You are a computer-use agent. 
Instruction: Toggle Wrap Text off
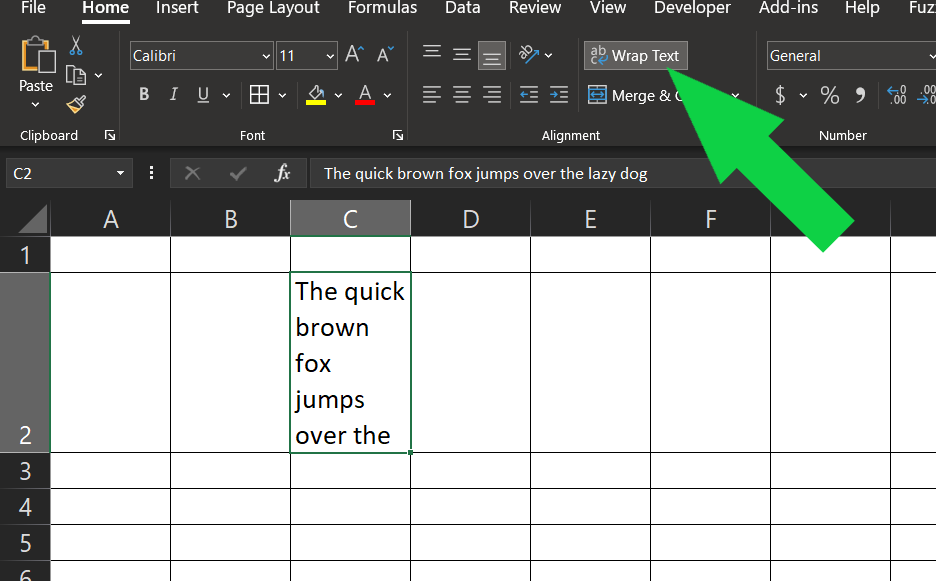point(636,56)
